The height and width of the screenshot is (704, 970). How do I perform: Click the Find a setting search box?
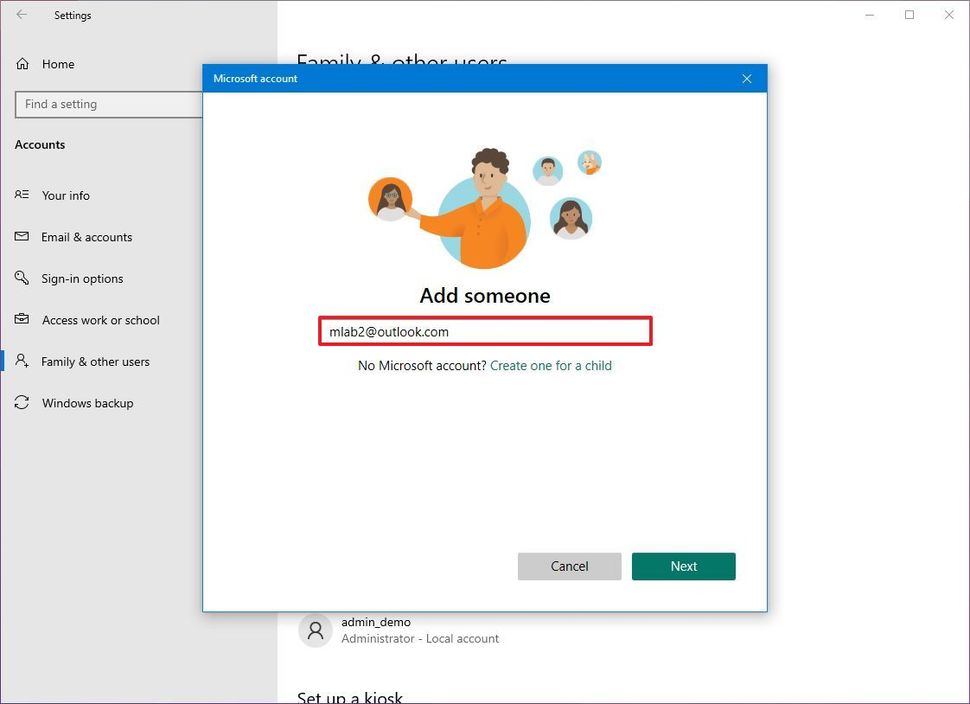(x=109, y=104)
